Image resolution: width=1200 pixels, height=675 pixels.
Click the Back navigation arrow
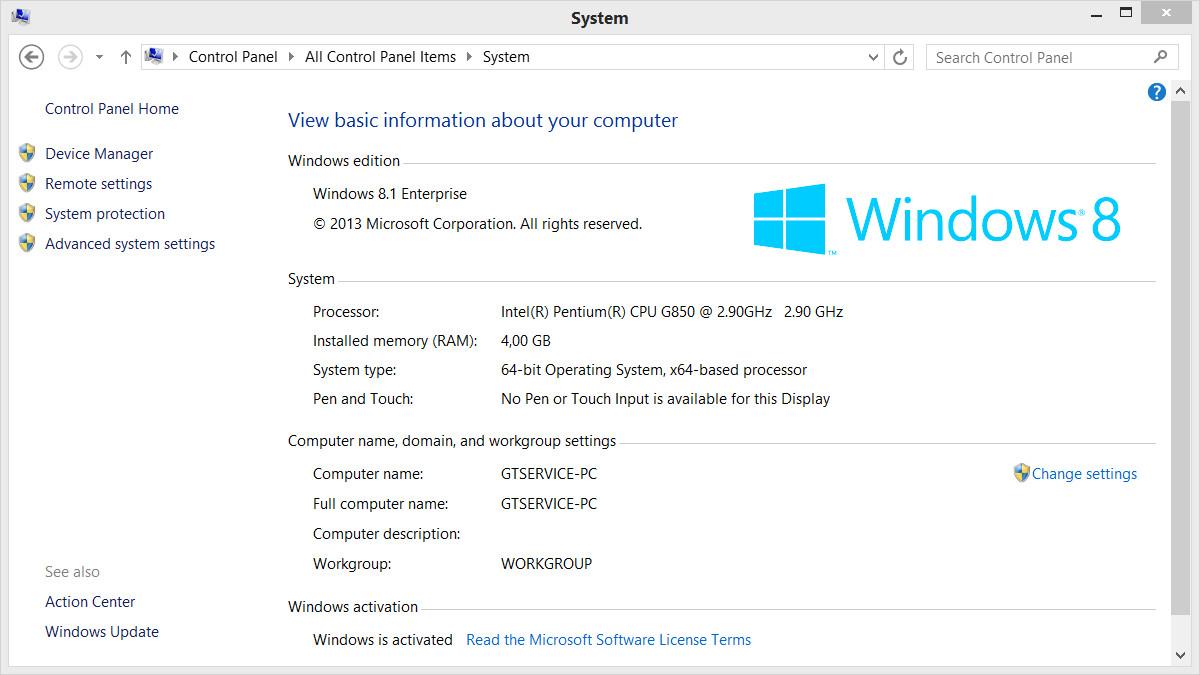pyautogui.click(x=31, y=57)
